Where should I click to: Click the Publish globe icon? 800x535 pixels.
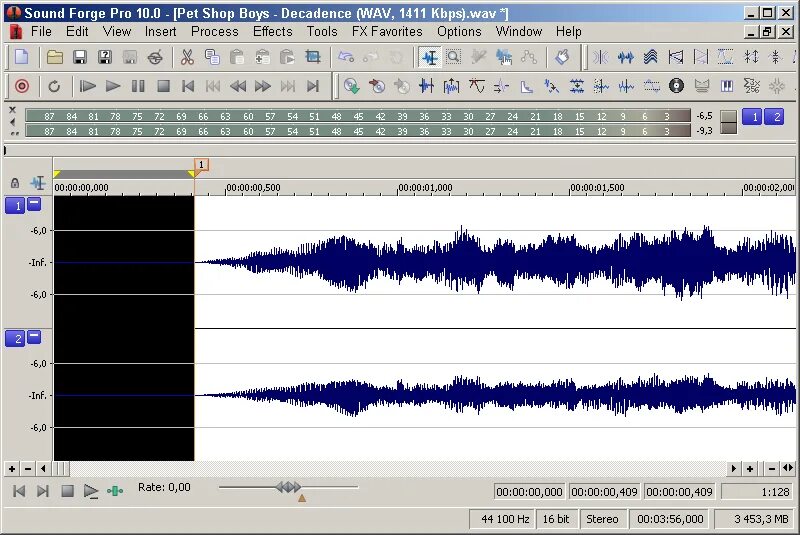tap(155, 57)
